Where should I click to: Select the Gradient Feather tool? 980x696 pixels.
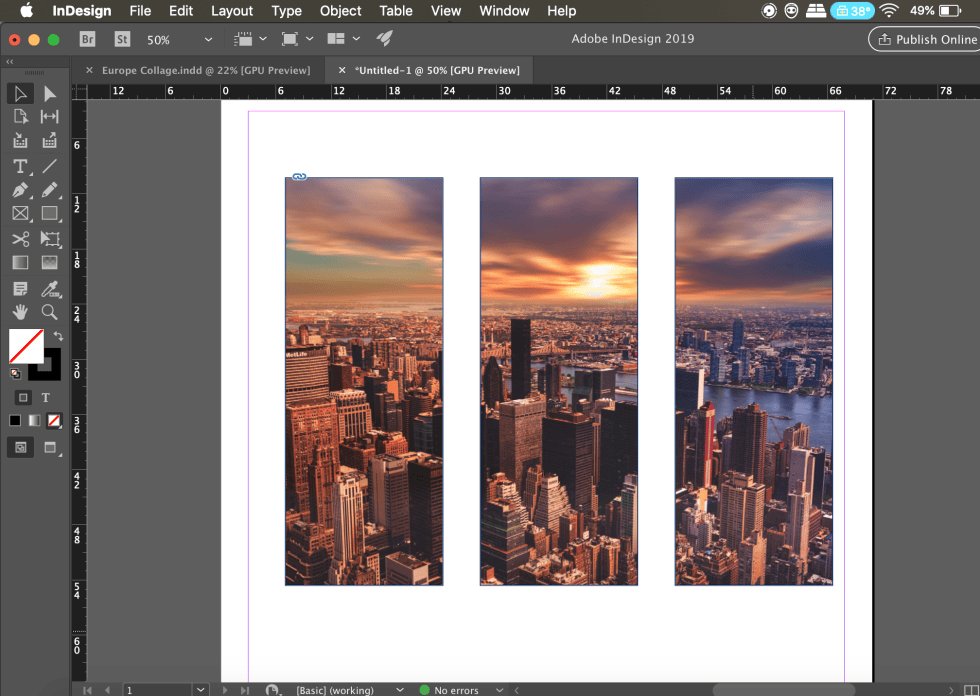point(49,262)
